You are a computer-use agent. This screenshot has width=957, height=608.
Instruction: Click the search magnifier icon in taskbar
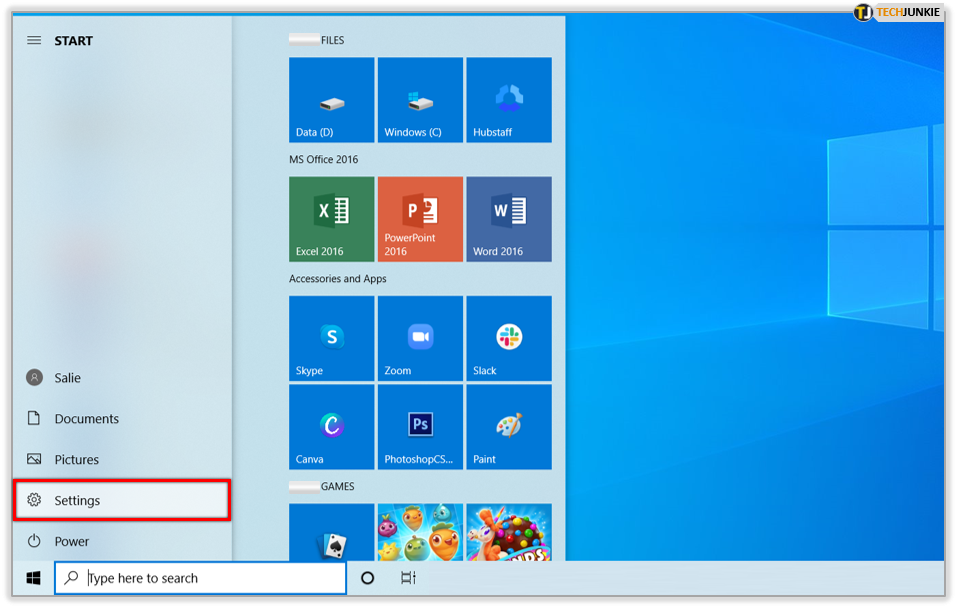pyautogui.click(x=71, y=577)
